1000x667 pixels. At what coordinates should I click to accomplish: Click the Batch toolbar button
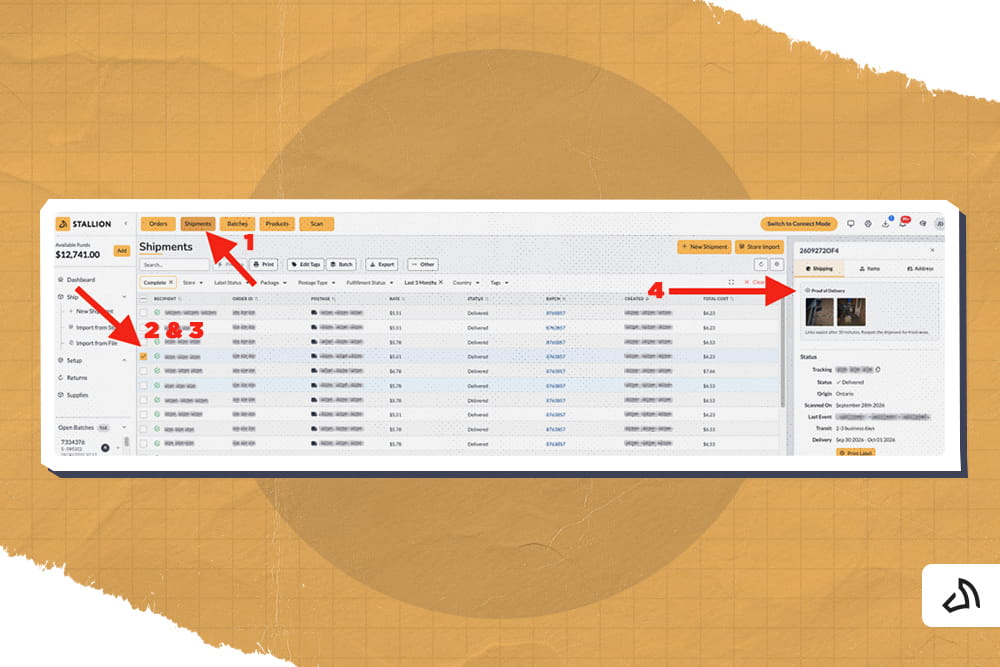coord(342,264)
